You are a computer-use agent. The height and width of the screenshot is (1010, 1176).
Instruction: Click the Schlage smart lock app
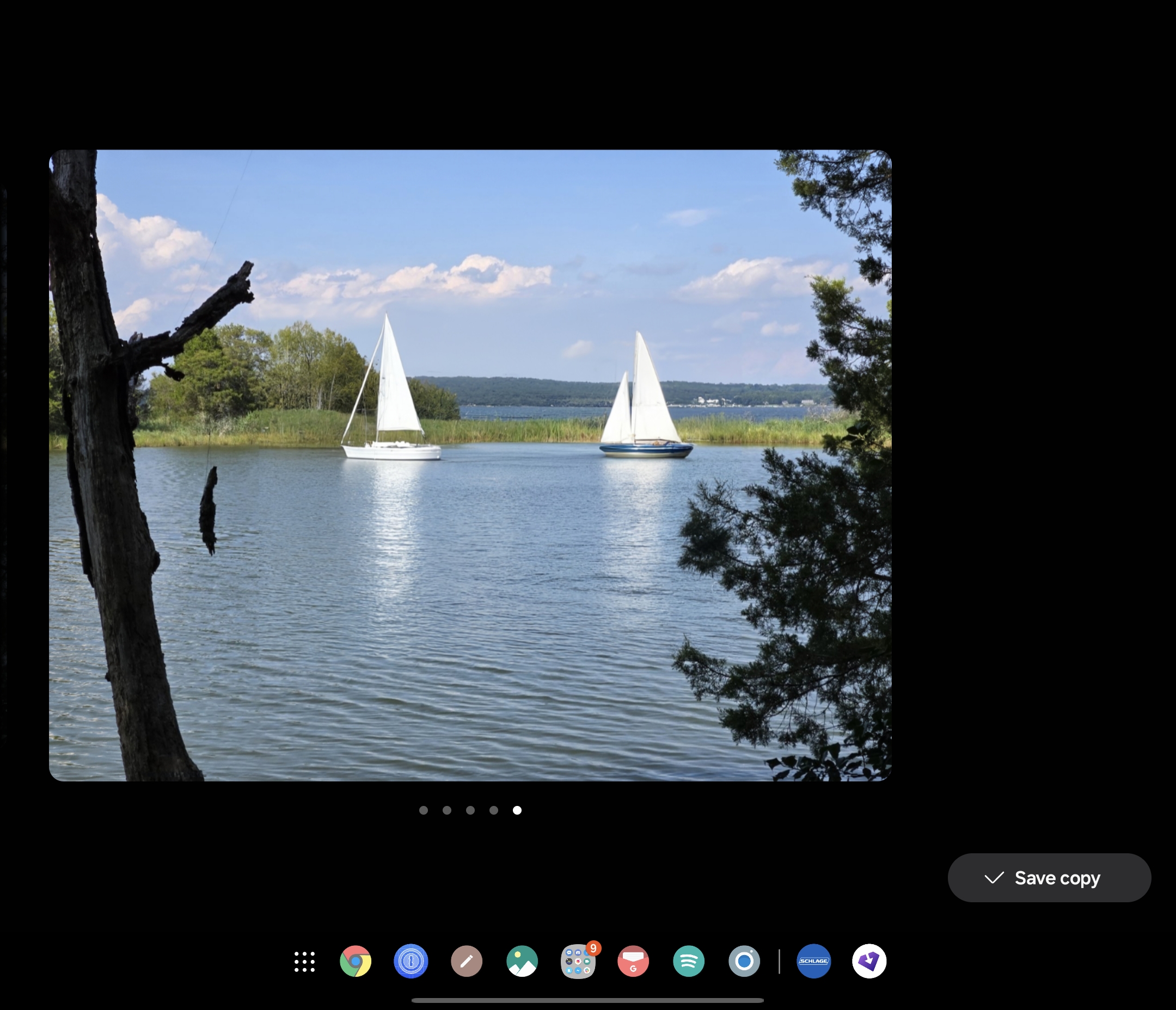click(x=813, y=962)
